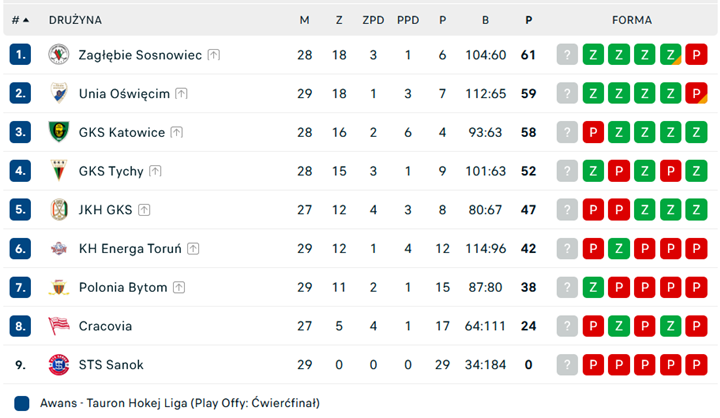Click promotion arrow icon next to Zagłębie Sosnowiec
The image size is (720, 418).
[214, 55]
